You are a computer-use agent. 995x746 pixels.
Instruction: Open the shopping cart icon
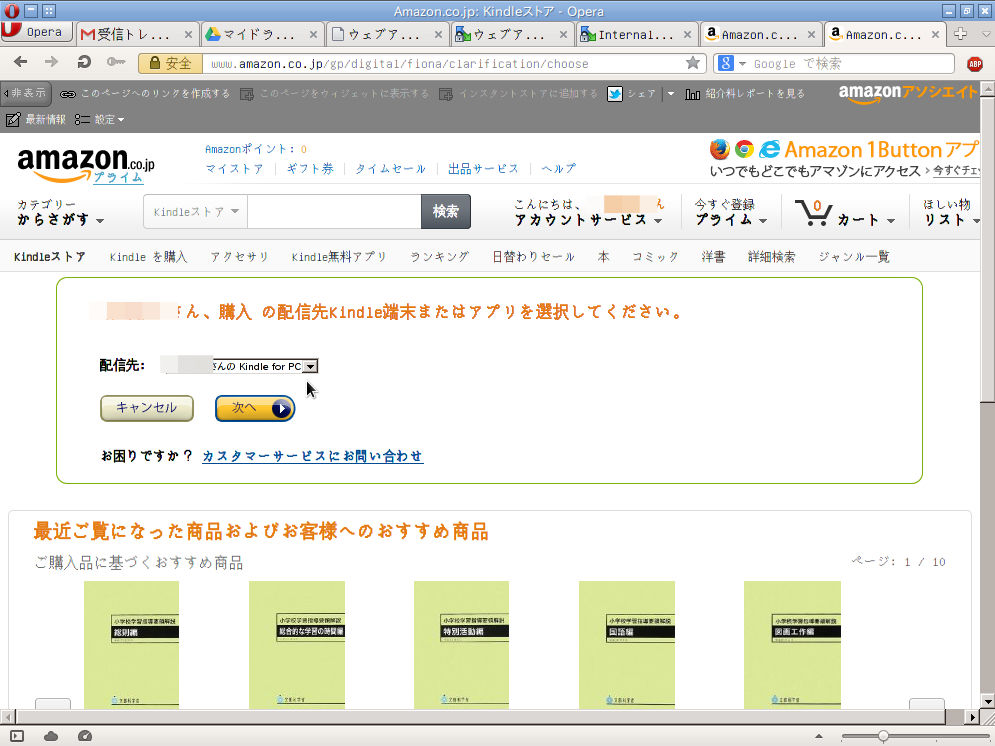(814, 213)
